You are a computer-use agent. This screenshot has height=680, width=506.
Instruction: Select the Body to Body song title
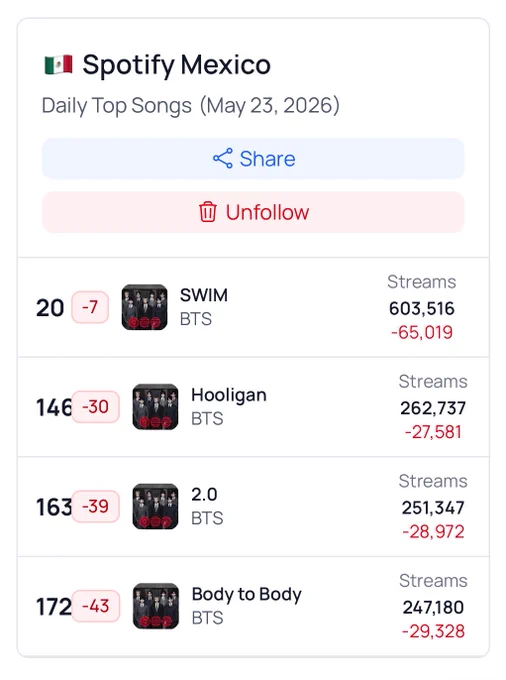pyautogui.click(x=247, y=595)
